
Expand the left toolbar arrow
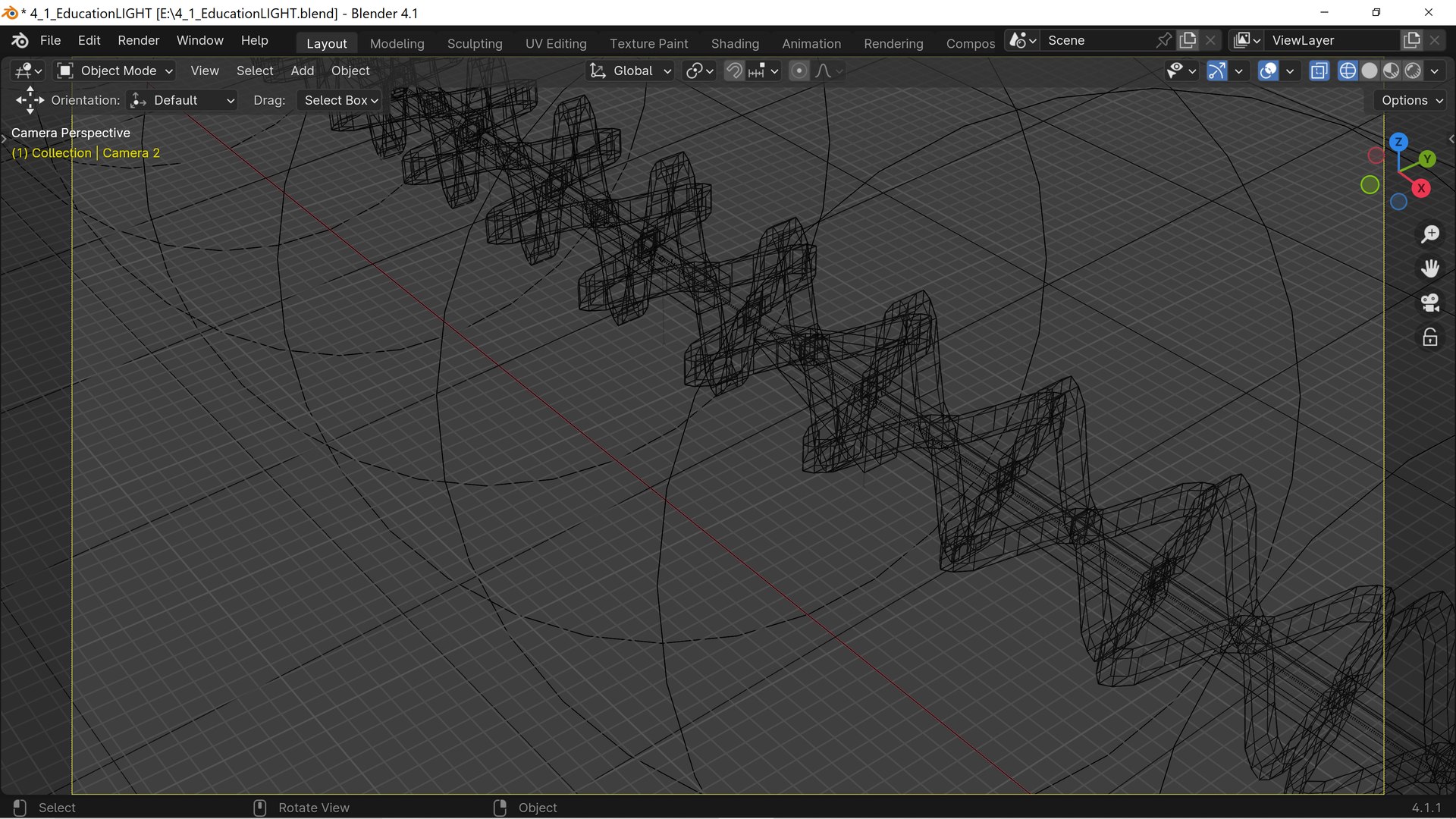tap(4, 139)
